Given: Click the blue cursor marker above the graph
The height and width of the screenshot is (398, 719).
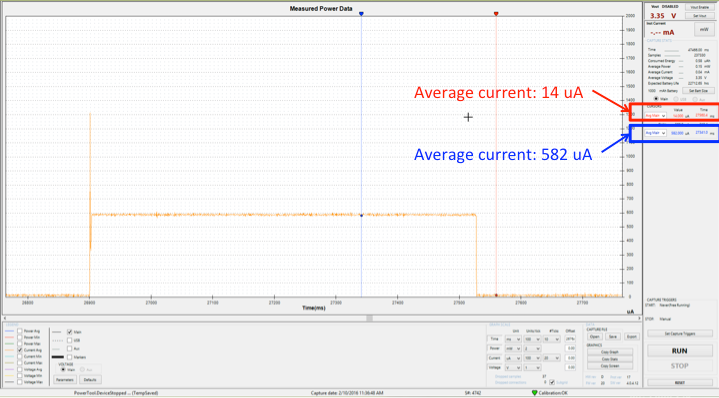Looking at the screenshot, I should coord(361,14).
